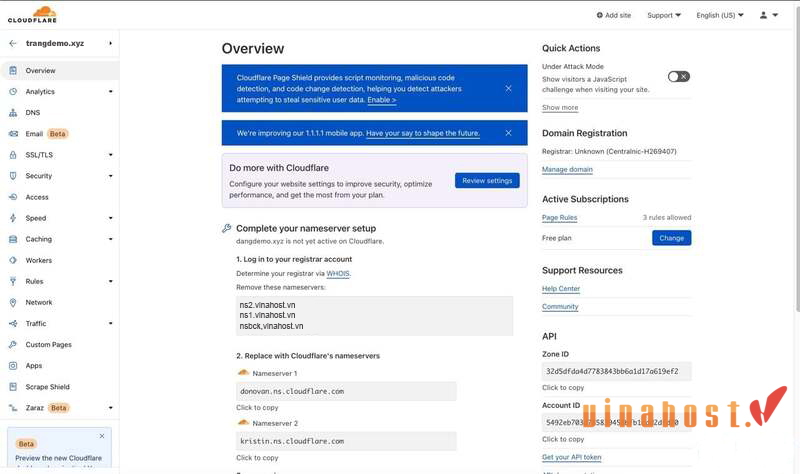The width and height of the screenshot is (800, 474).
Task: Open the Community link
Action: pos(560,307)
